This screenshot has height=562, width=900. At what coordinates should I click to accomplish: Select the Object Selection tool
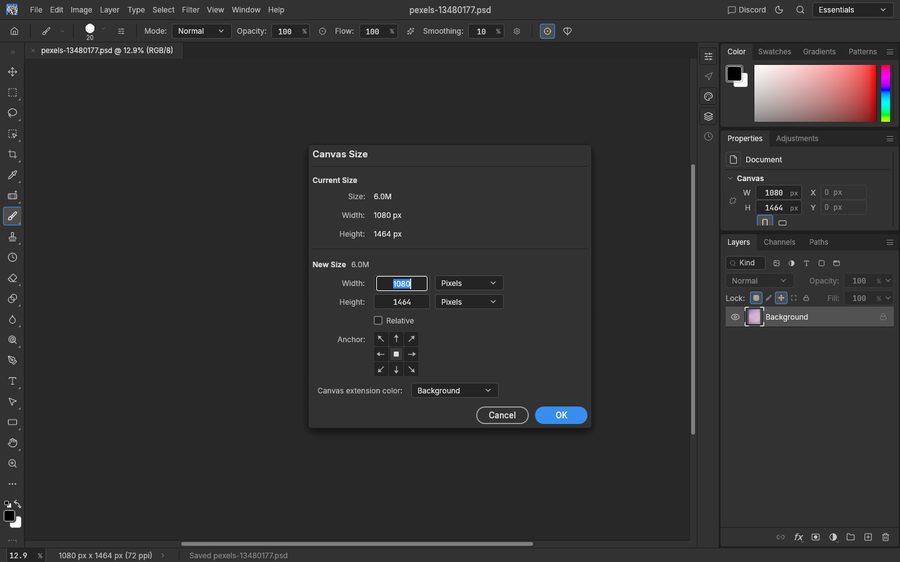tap(12, 134)
